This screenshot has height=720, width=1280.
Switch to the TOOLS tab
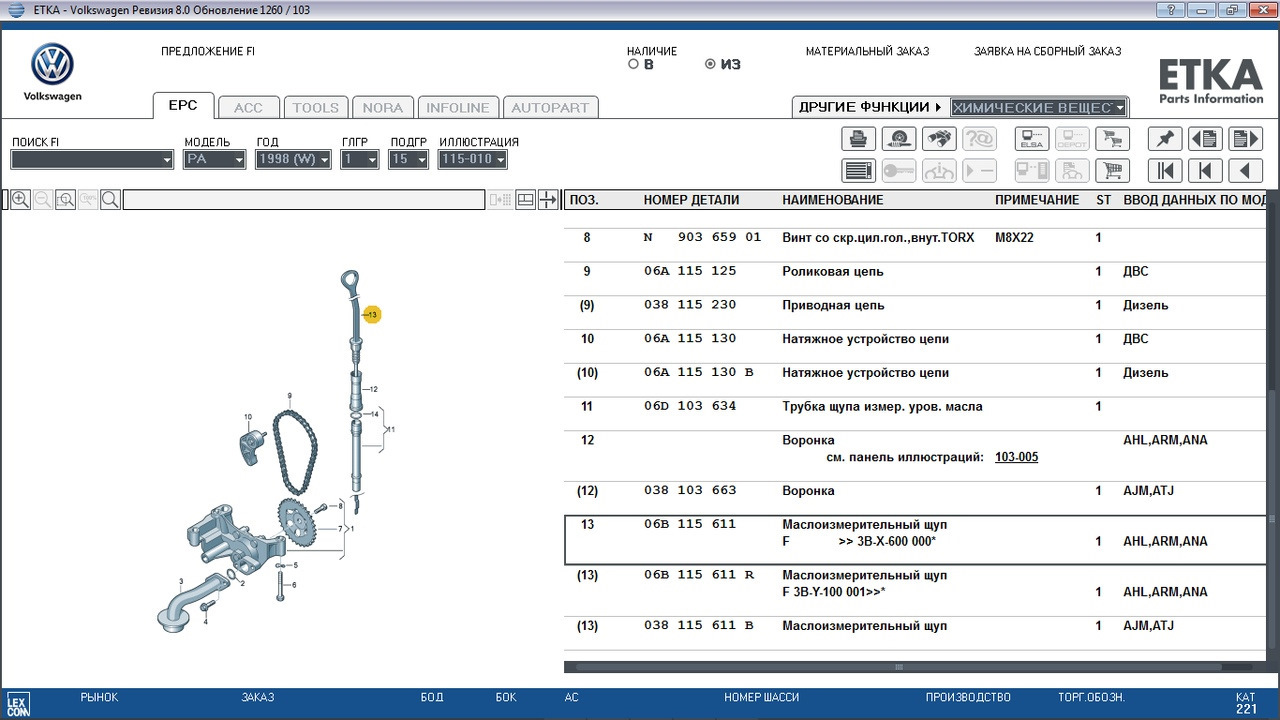[x=316, y=108]
